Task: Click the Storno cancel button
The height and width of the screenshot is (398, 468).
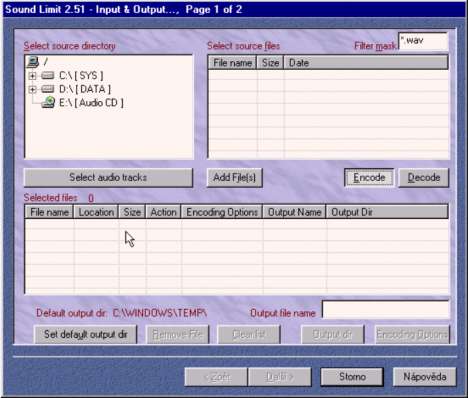Action: coord(352,377)
